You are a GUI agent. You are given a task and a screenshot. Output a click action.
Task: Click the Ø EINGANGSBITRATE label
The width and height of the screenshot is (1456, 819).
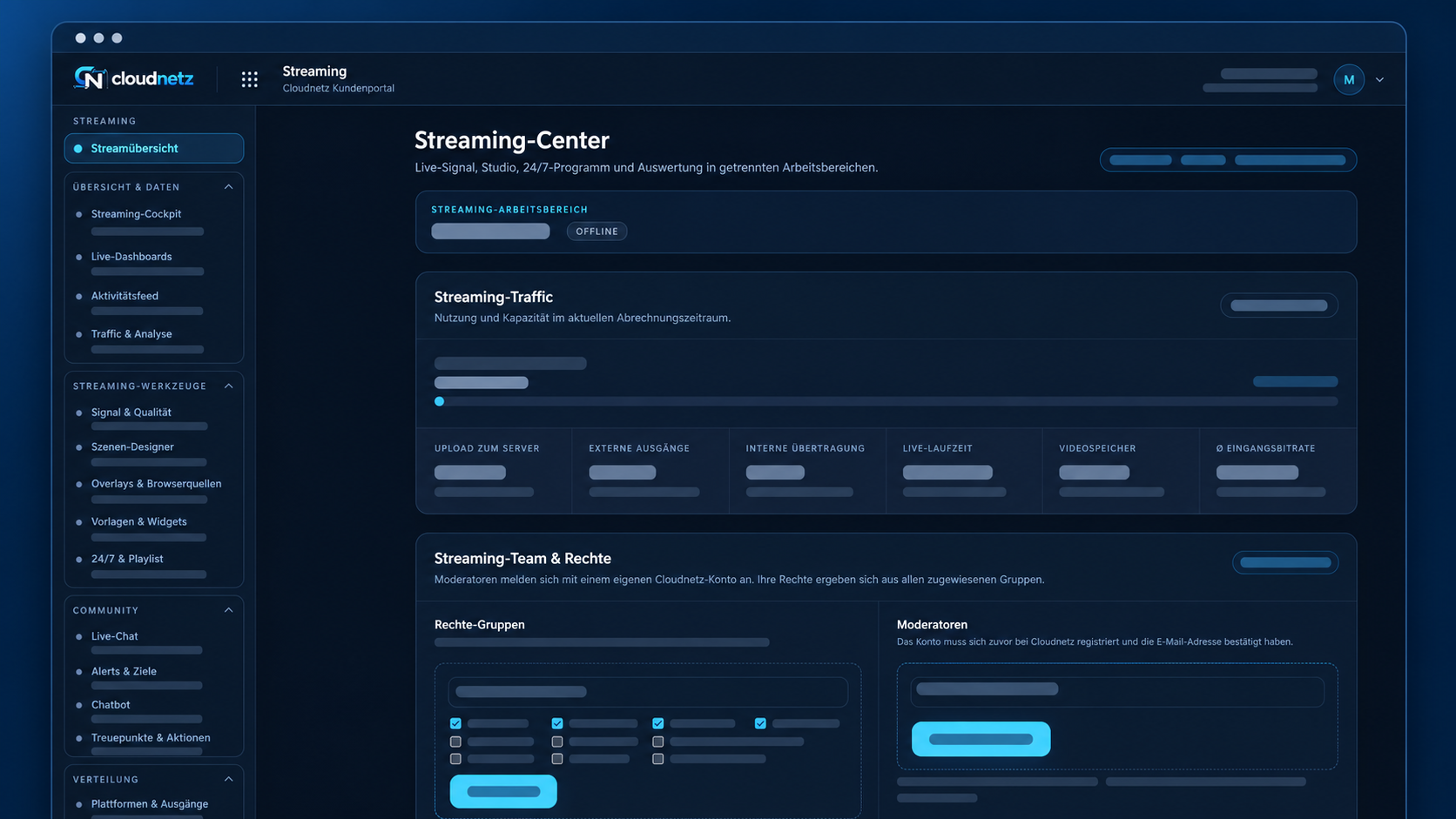point(1266,448)
